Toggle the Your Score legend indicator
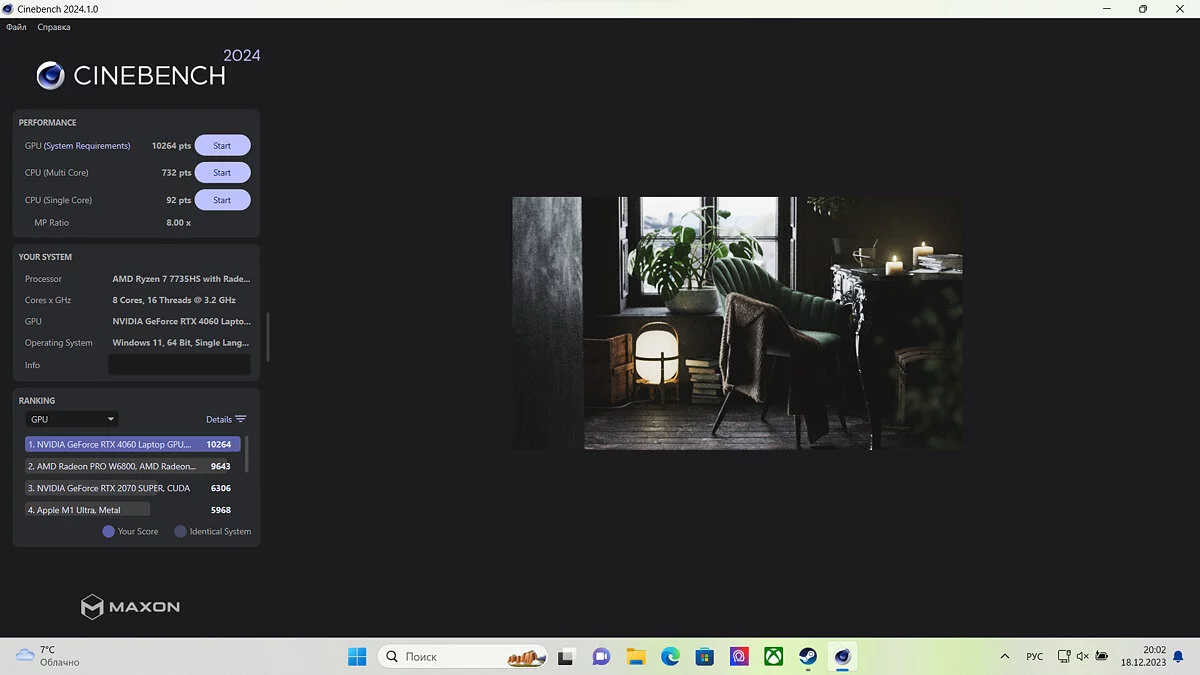The width and height of the screenshot is (1200, 675). coord(108,531)
